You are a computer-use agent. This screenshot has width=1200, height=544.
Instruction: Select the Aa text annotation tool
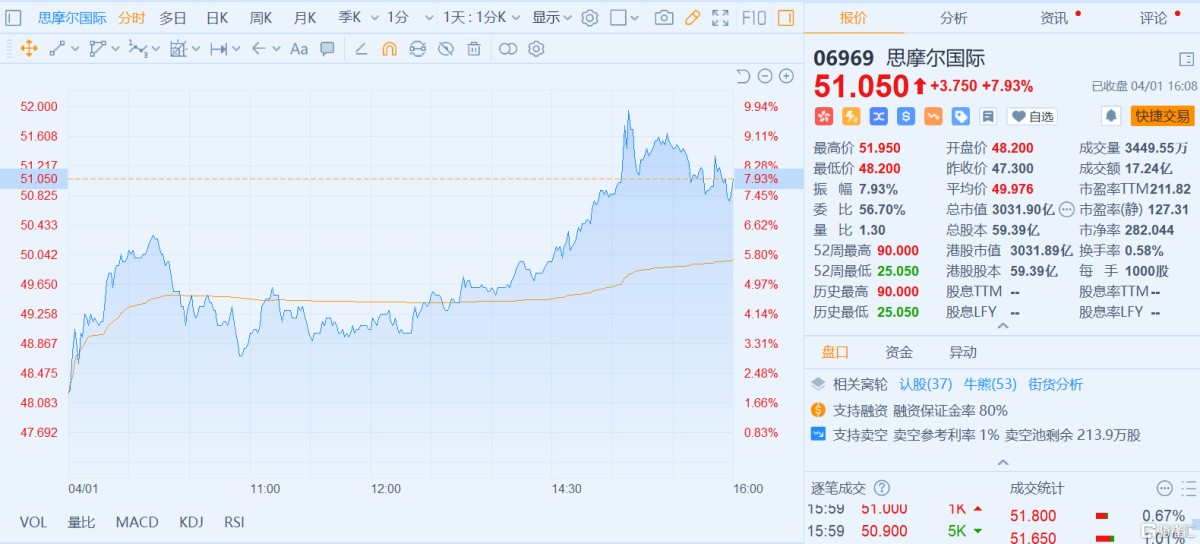299,48
